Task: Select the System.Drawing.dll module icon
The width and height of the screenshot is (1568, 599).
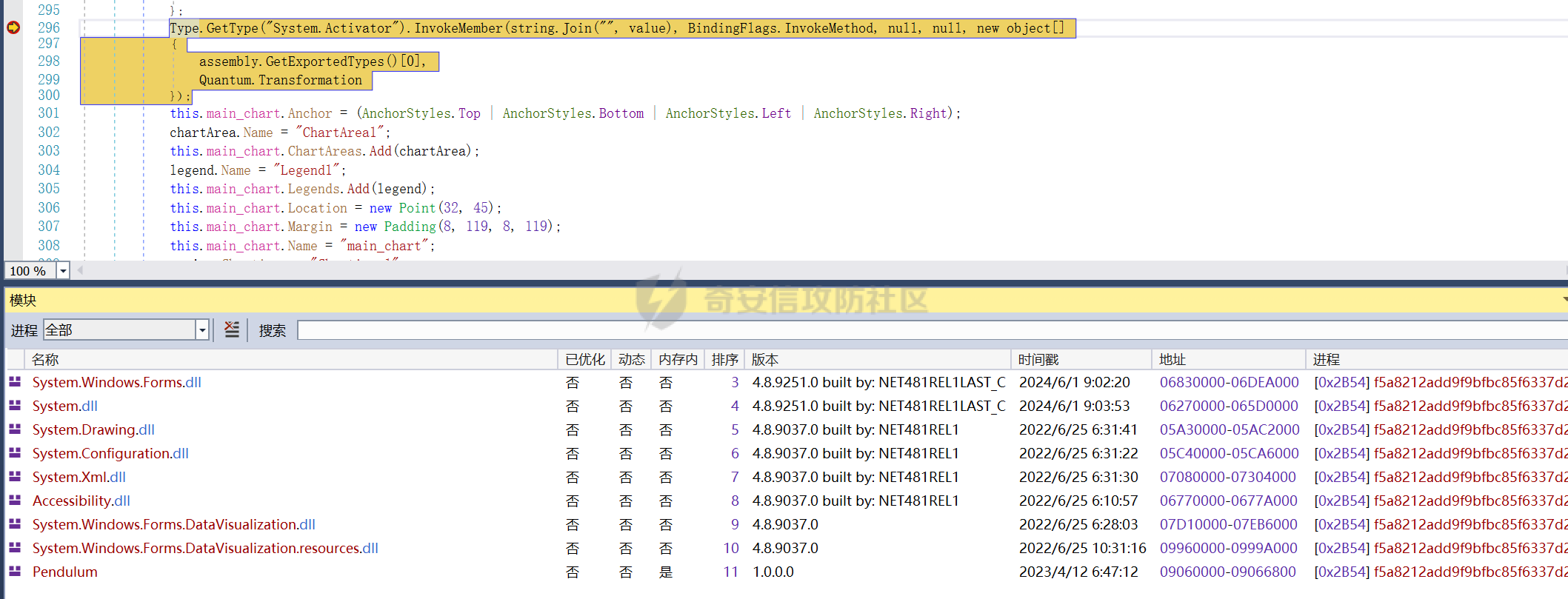Action: (15, 429)
